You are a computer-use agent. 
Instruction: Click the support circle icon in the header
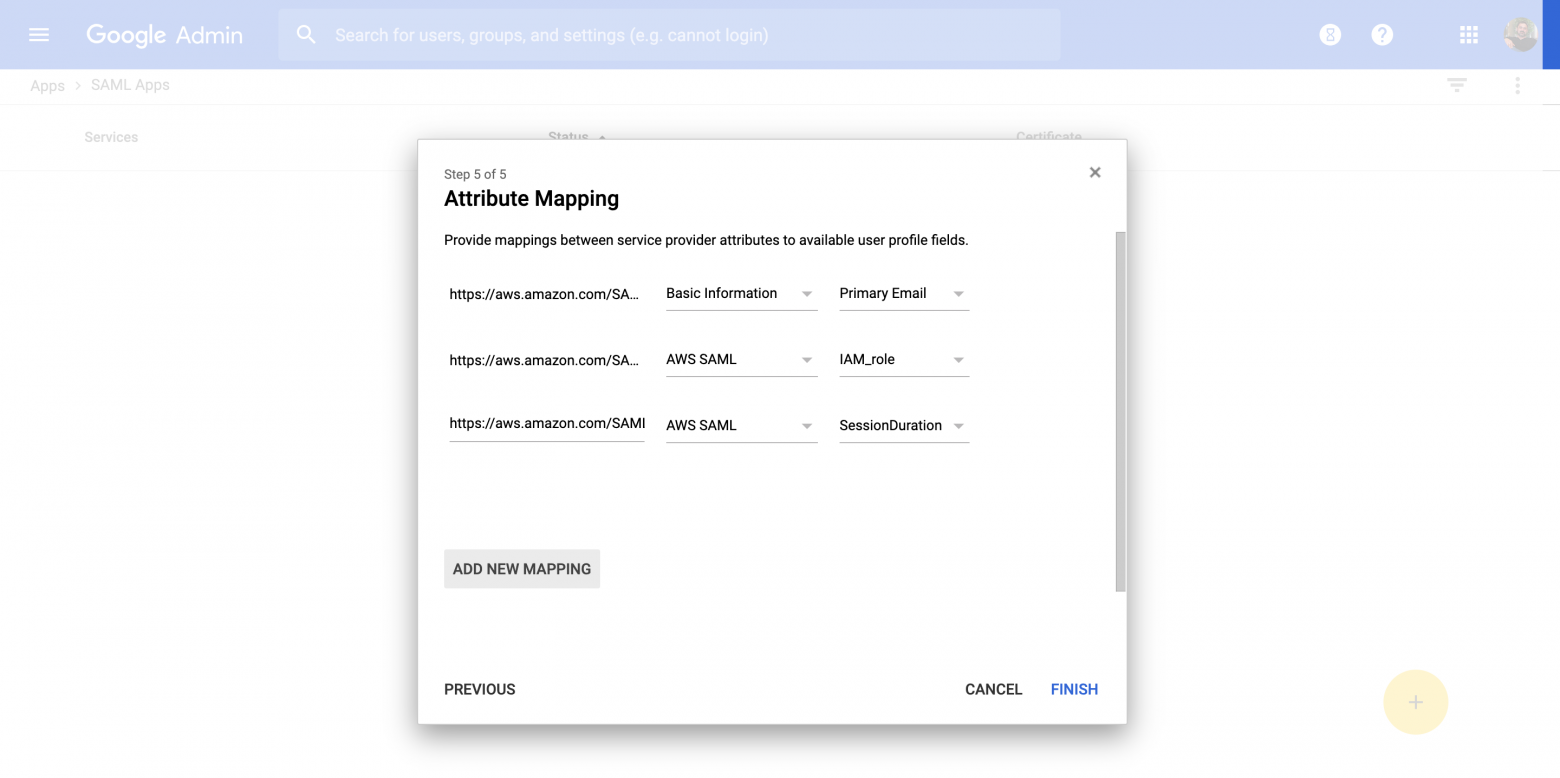pyautogui.click(x=1330, y=34)
